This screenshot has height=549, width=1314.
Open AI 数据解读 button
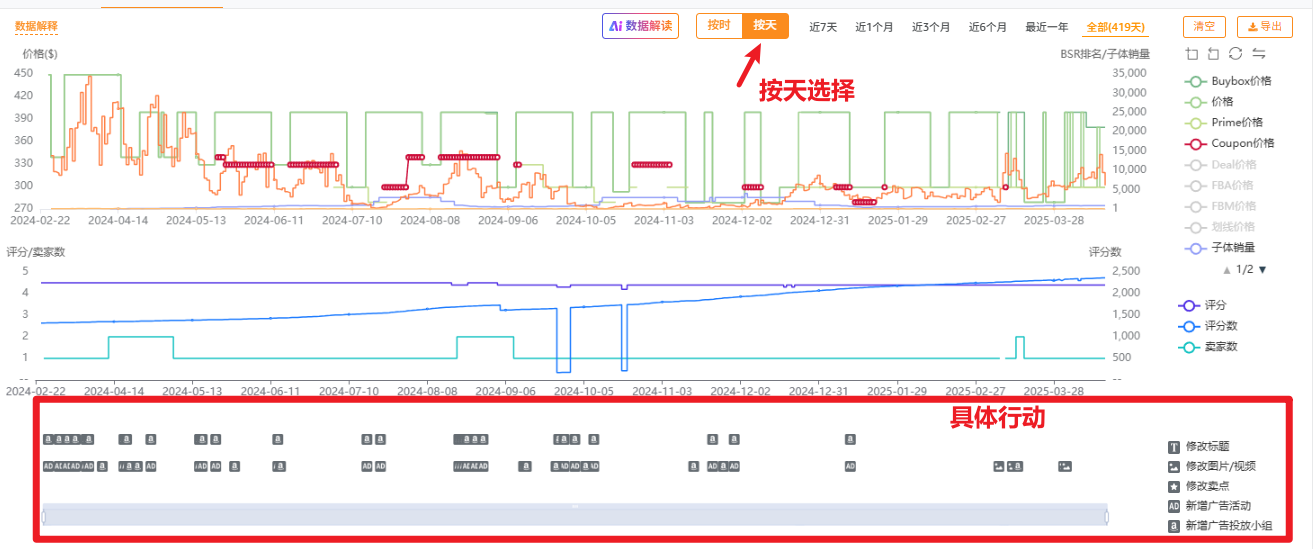point(640,26)
